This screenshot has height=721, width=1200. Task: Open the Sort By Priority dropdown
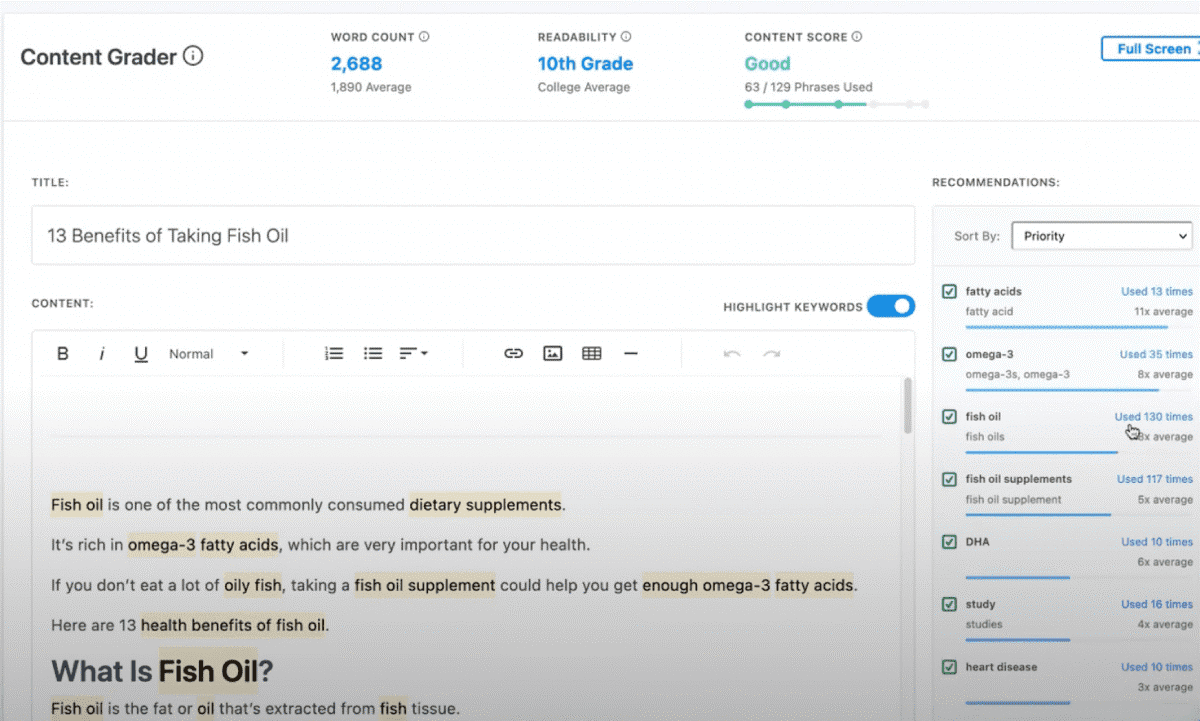(1103, 236)
